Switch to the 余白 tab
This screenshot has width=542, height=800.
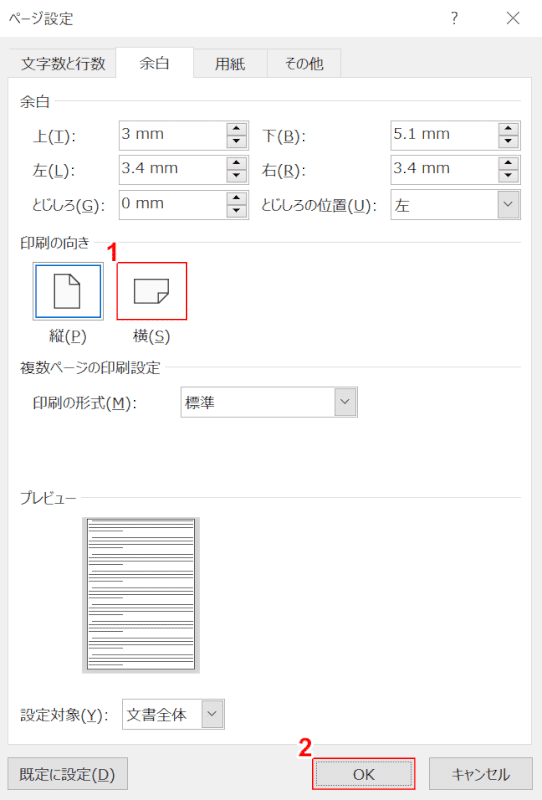154,63
